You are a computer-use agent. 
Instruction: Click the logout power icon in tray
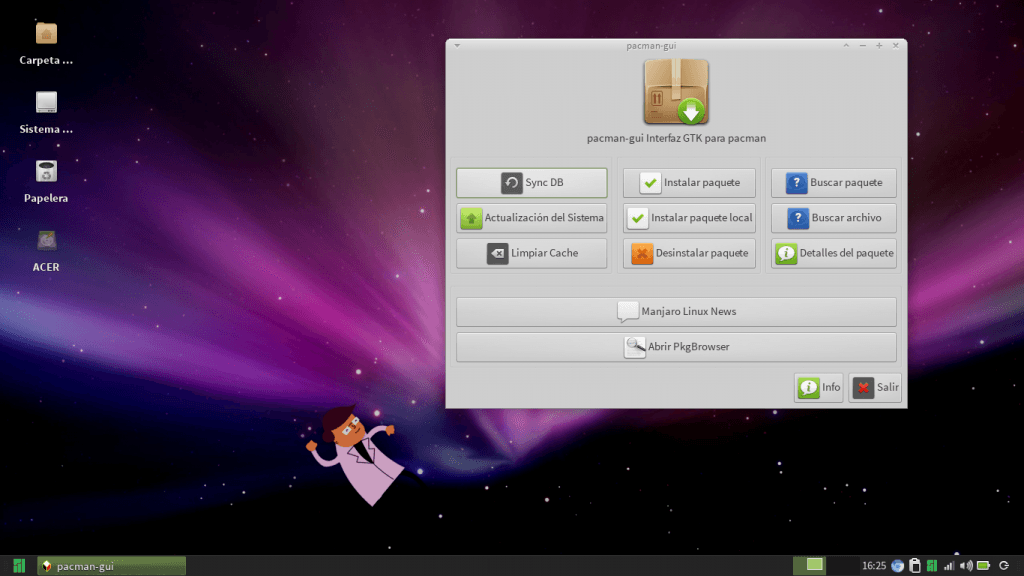(x=1004, y=566)
